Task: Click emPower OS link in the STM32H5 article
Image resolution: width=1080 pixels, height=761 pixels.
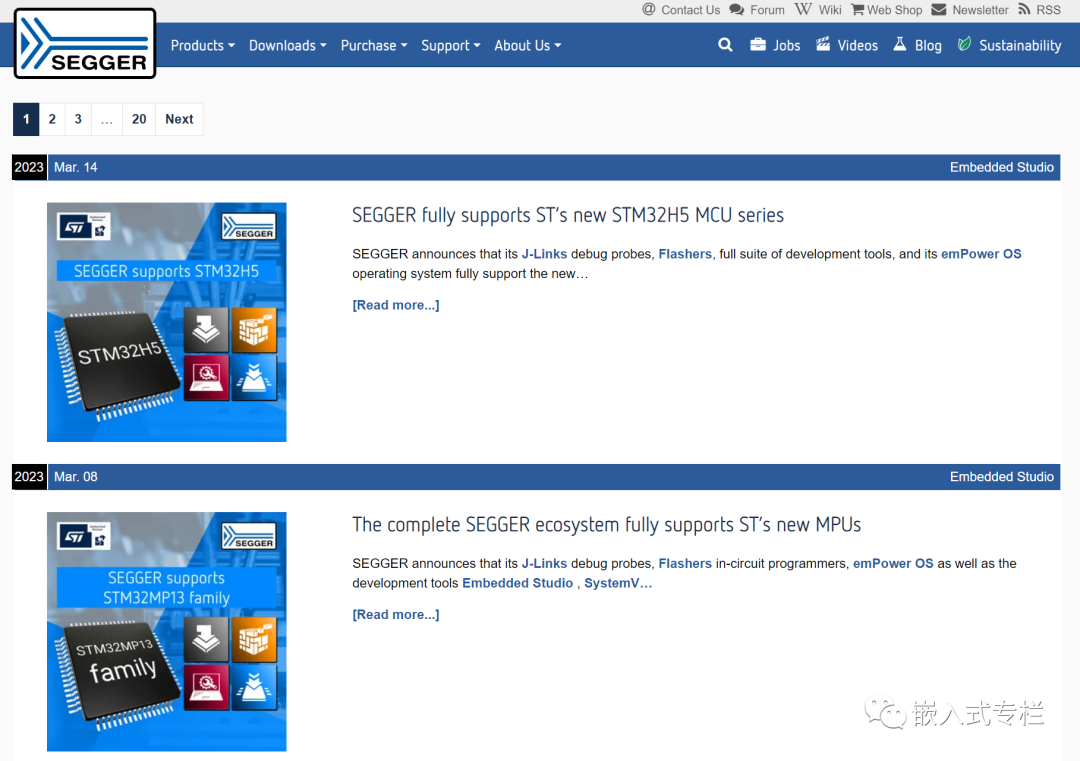Action: point(981,254)
